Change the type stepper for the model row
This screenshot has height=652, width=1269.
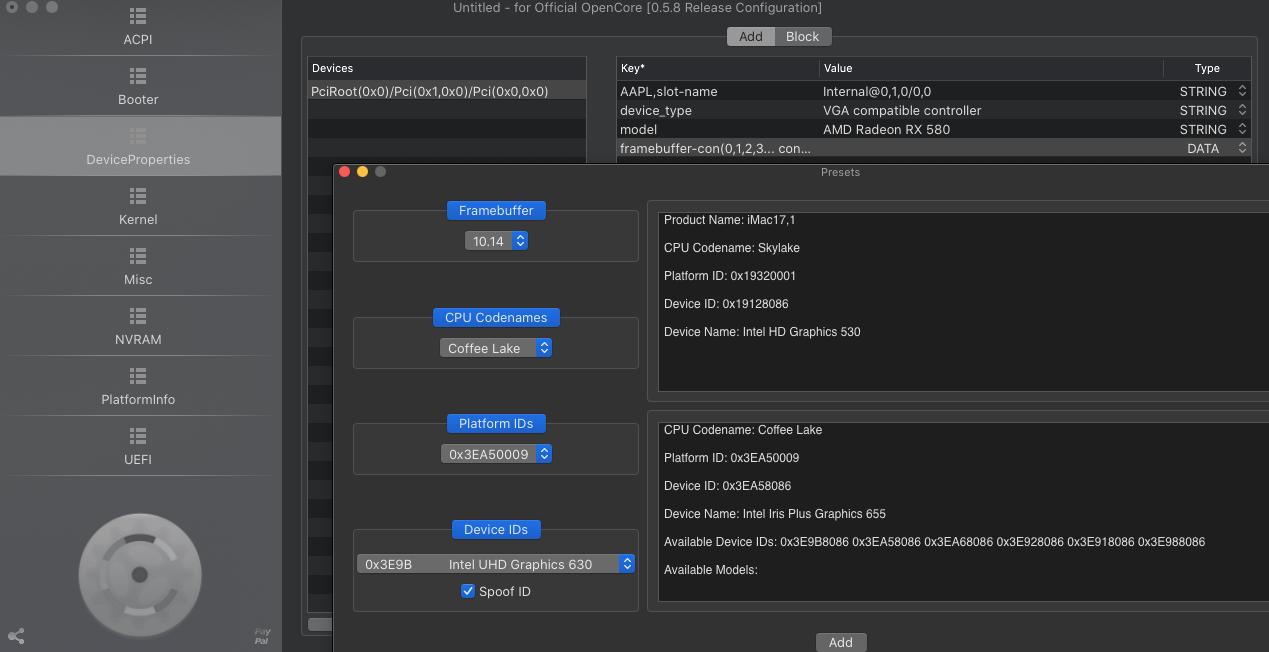point(1242,129)
